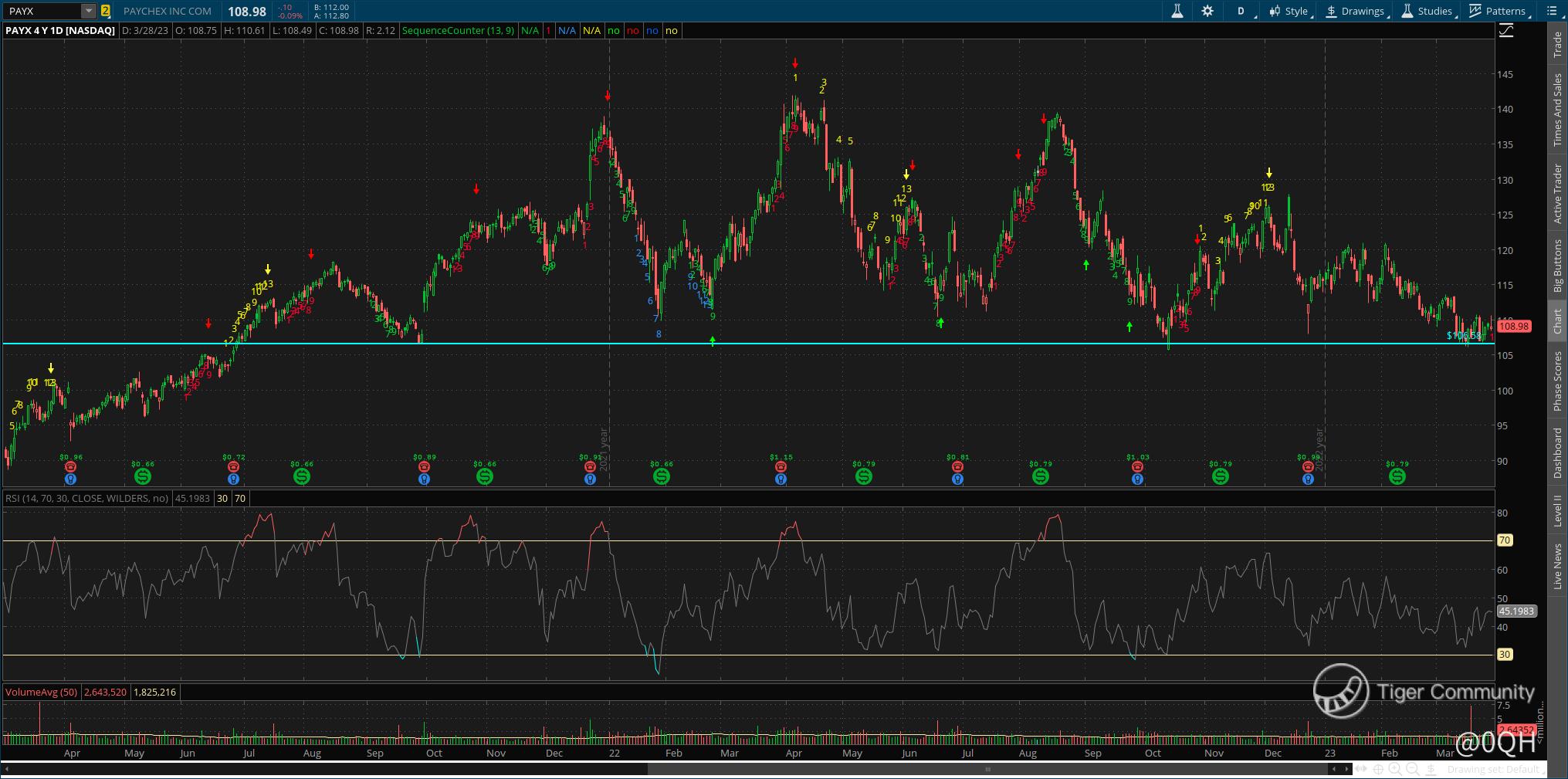Click the chart scale curve icon
1568x779 pixels.
[1505, 31]
